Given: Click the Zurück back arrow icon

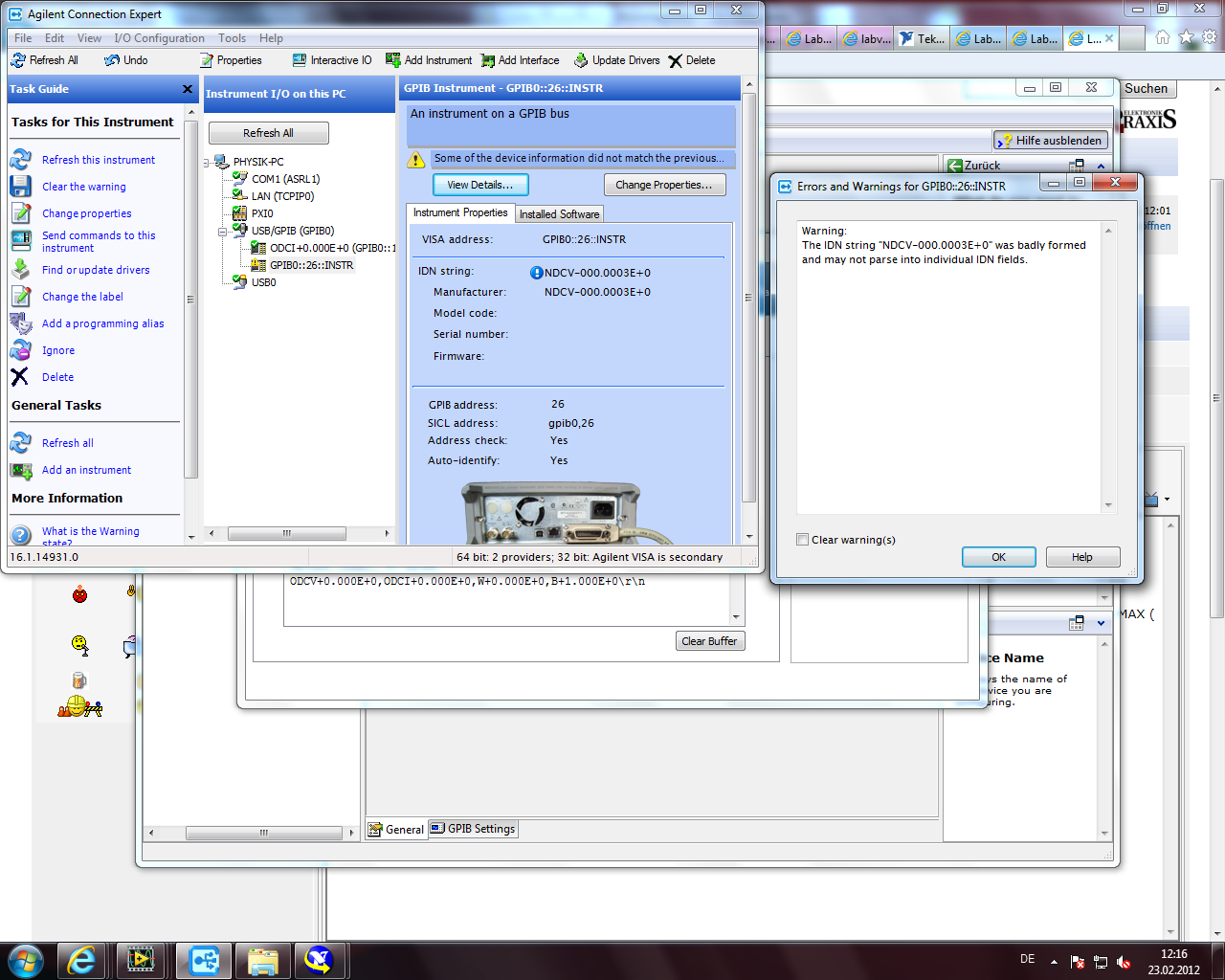Looking at the screenshot, I should 954,166.
